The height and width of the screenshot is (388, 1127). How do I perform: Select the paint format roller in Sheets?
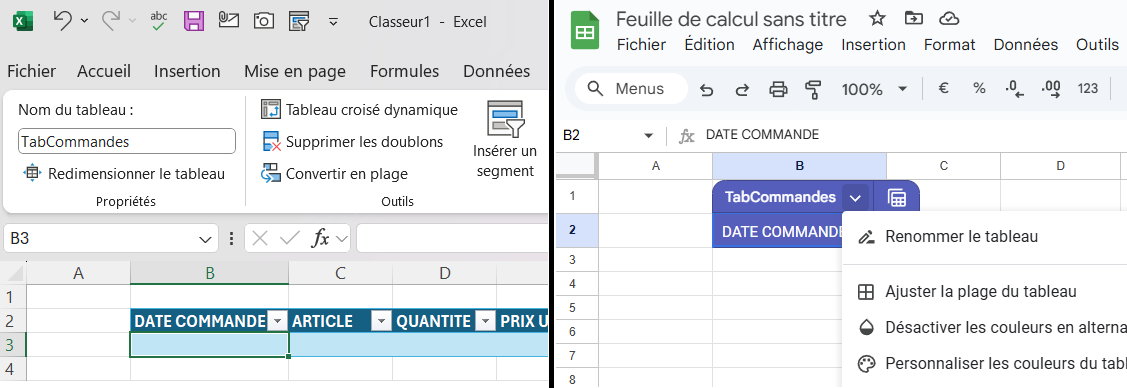pyautogui.click(x=814, y=89)
